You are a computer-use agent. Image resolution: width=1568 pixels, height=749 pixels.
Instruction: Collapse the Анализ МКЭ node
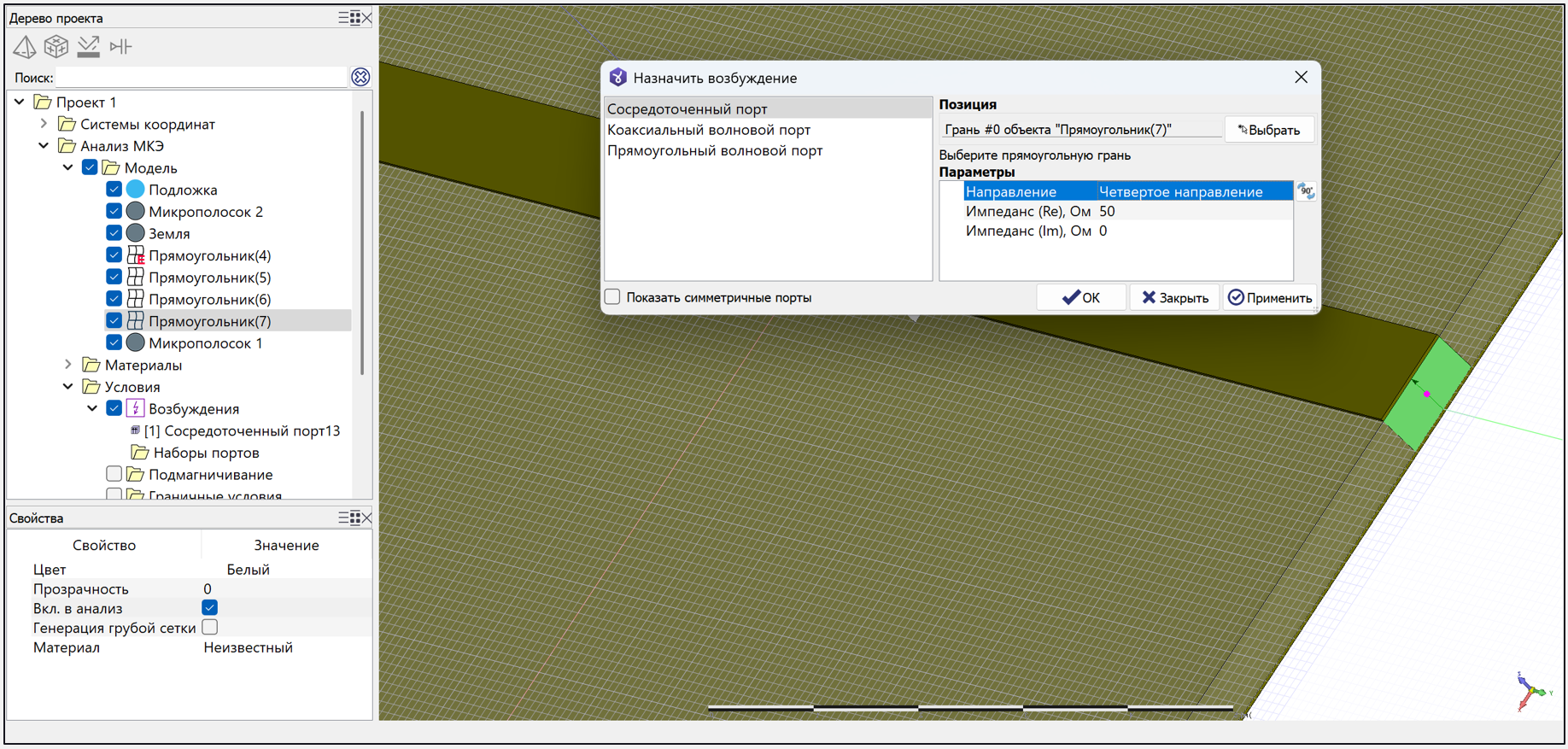(x=44, y=146)
